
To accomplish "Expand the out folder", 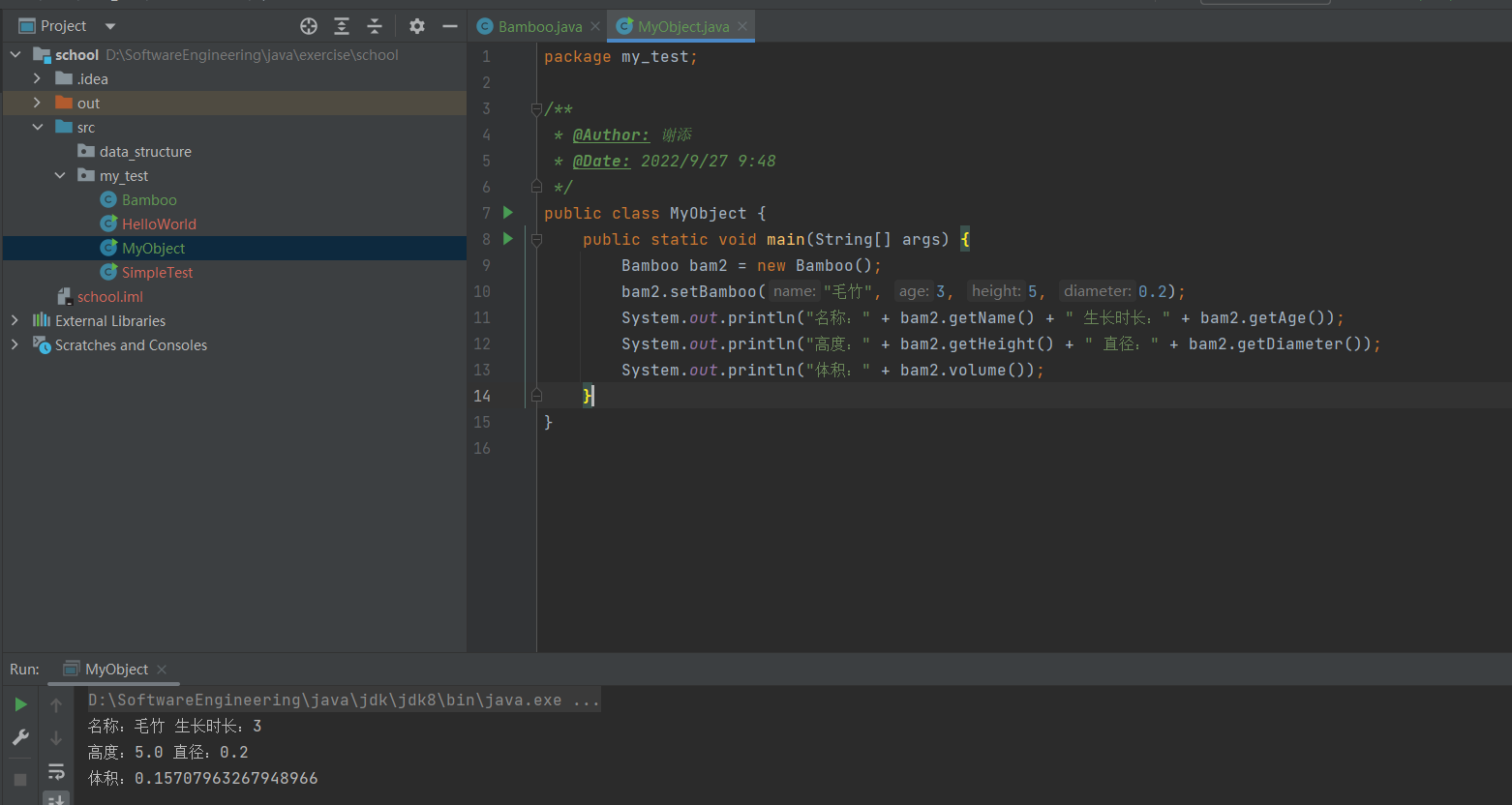I will (37, 103).
